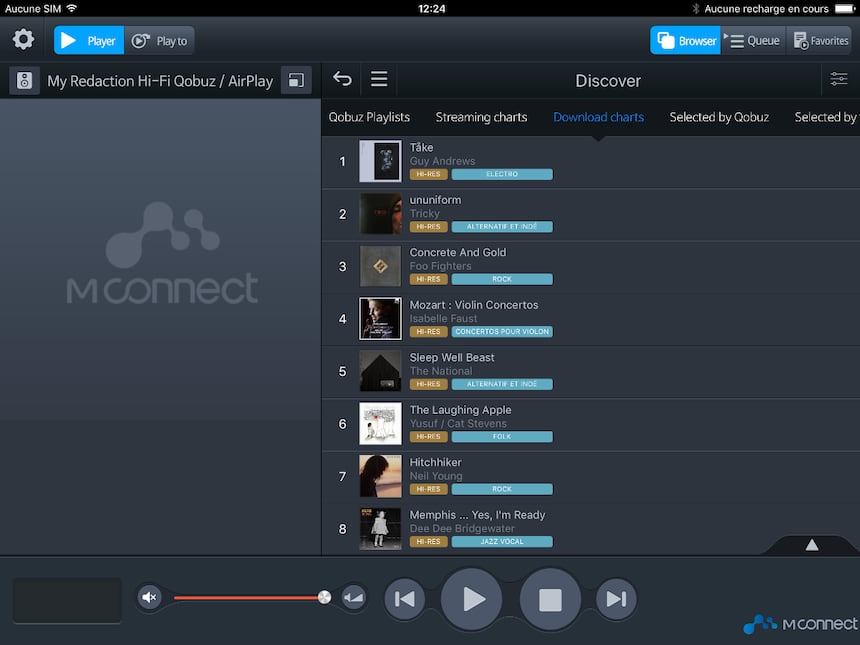
Task: Expand the panel with the up triangle
Action: point(812,545)
